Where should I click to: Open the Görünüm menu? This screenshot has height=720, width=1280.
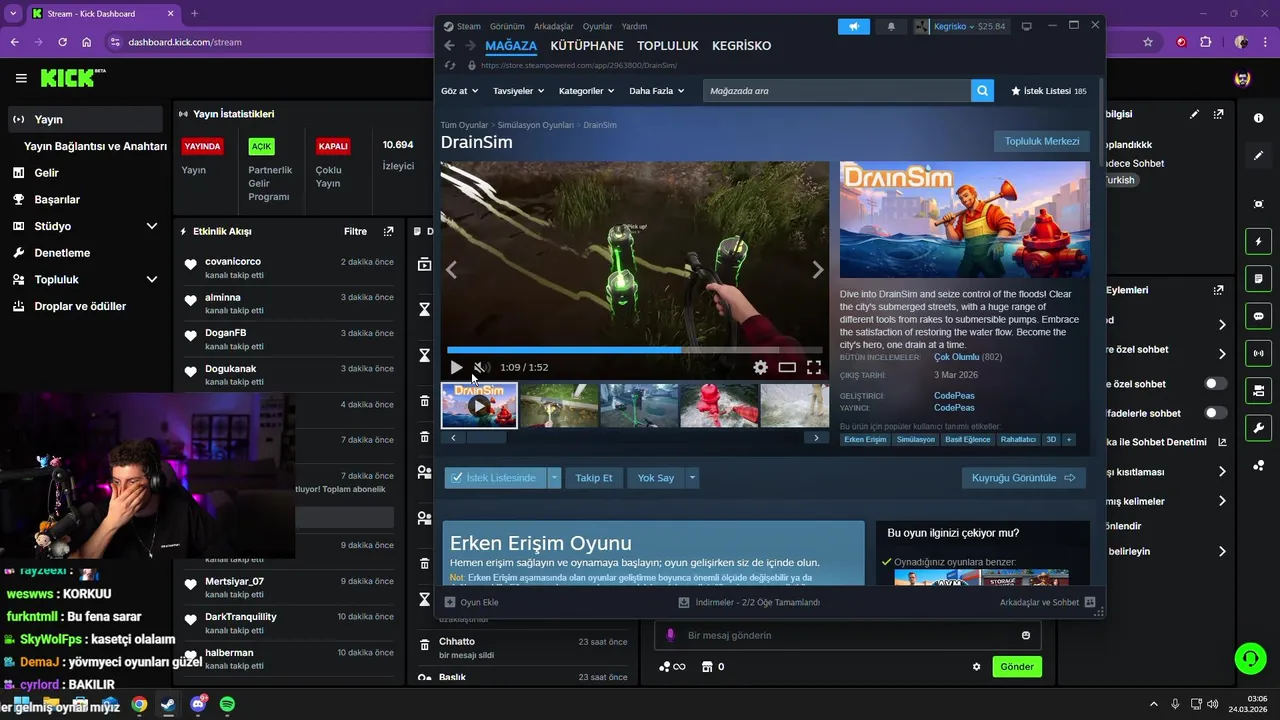click(x=507, y=27)
